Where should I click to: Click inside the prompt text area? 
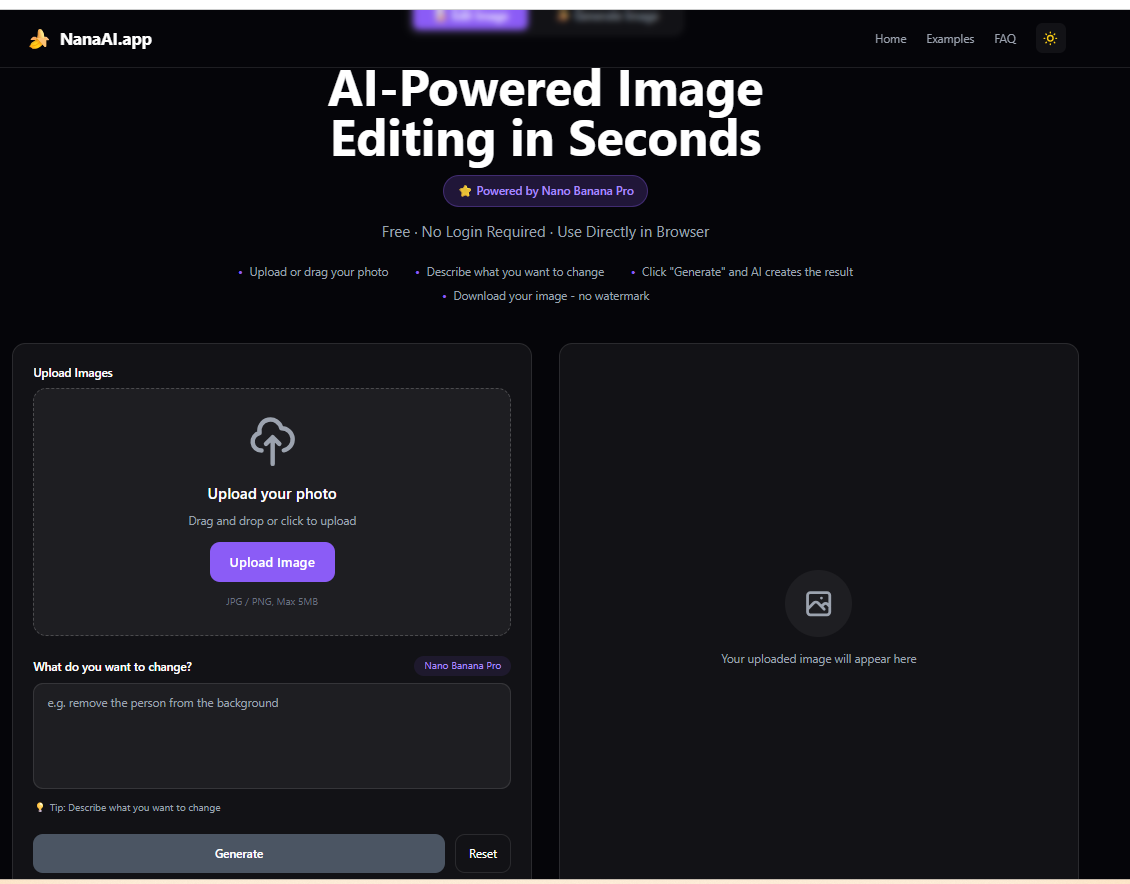pos(272,735)
